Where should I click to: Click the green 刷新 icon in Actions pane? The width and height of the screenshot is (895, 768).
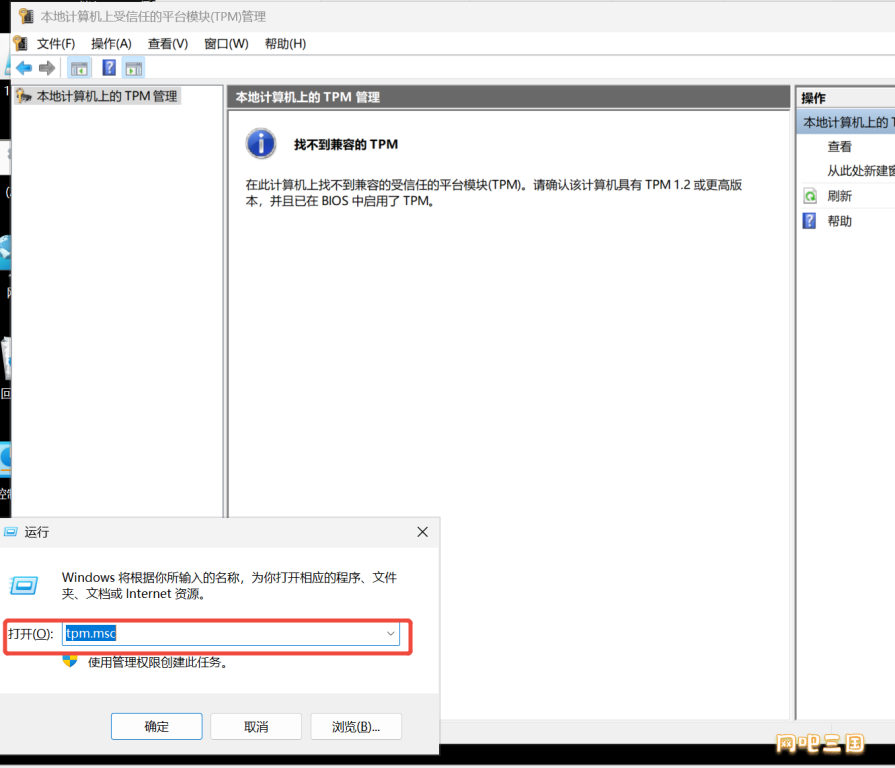pyautogui.click(x=809, y=196)
